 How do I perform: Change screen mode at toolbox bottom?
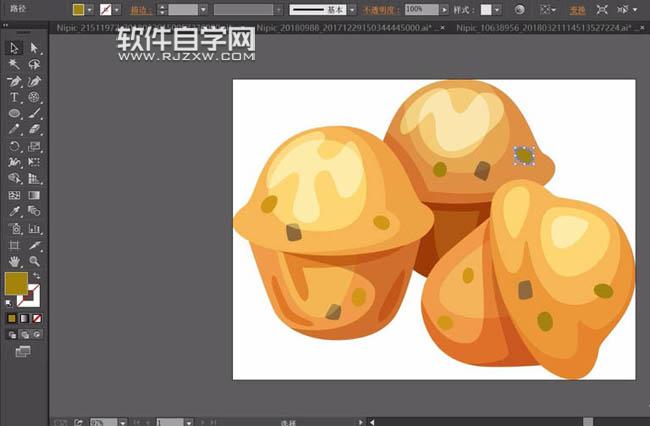(x=23, y=351)
